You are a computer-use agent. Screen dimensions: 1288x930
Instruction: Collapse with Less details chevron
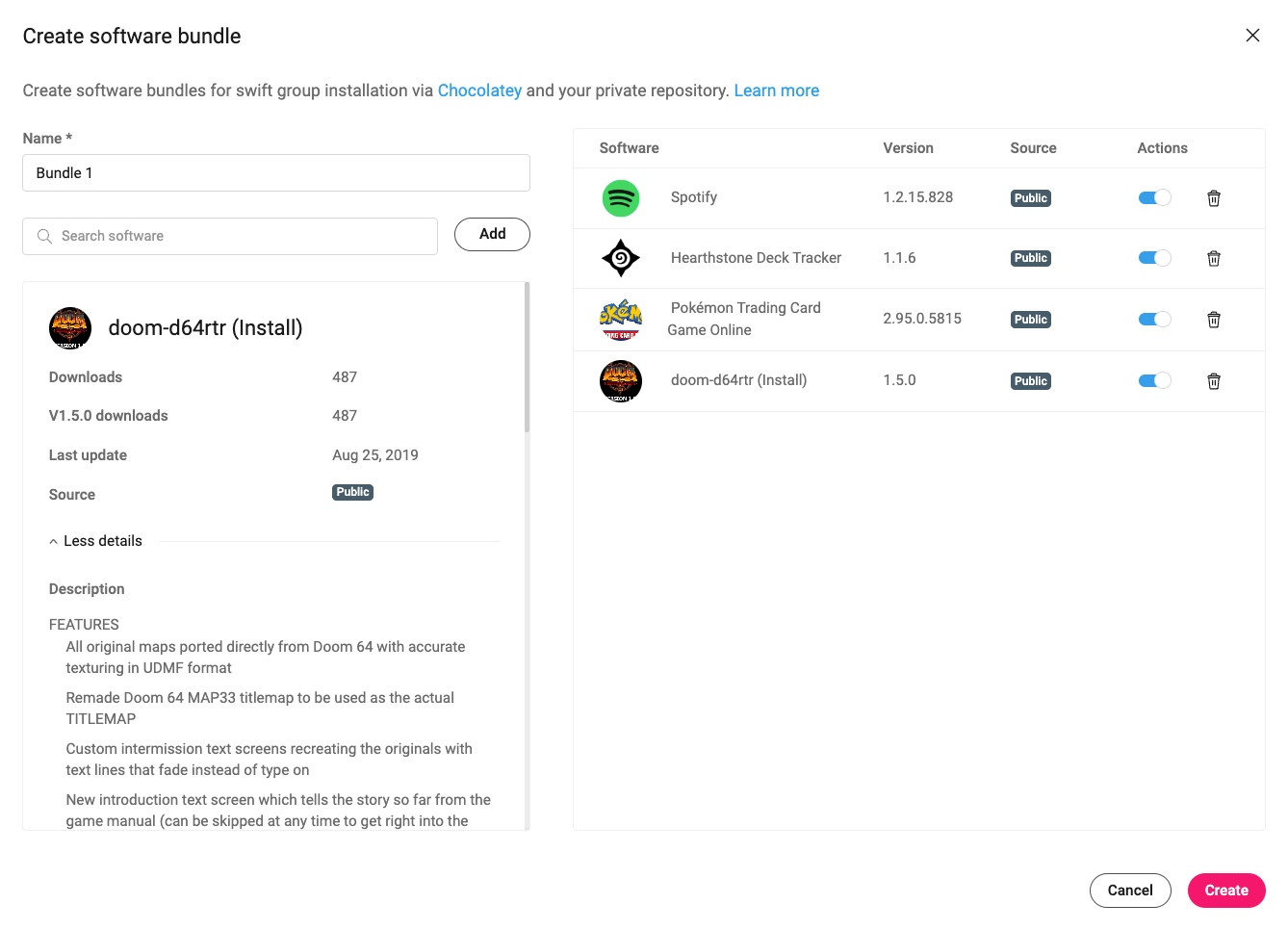[x=53, y=542]
